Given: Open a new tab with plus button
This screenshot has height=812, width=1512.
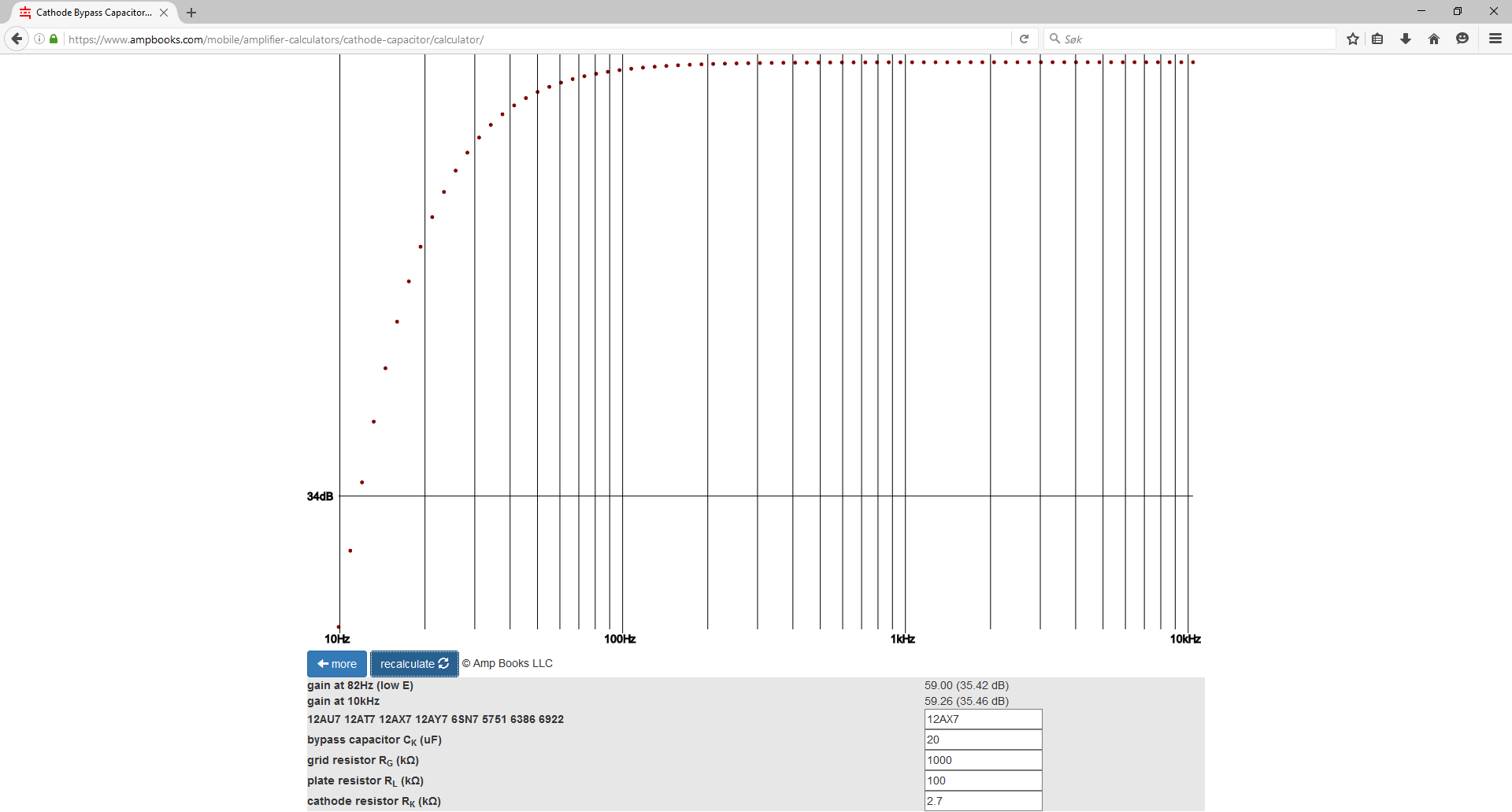Looking at the screenshot, I should tap(191, 13).
